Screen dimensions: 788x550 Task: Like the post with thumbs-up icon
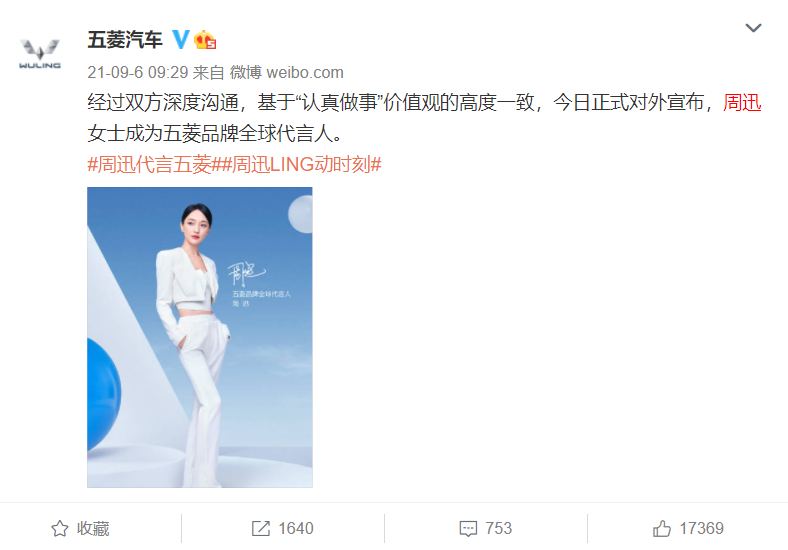coord(662,528)
